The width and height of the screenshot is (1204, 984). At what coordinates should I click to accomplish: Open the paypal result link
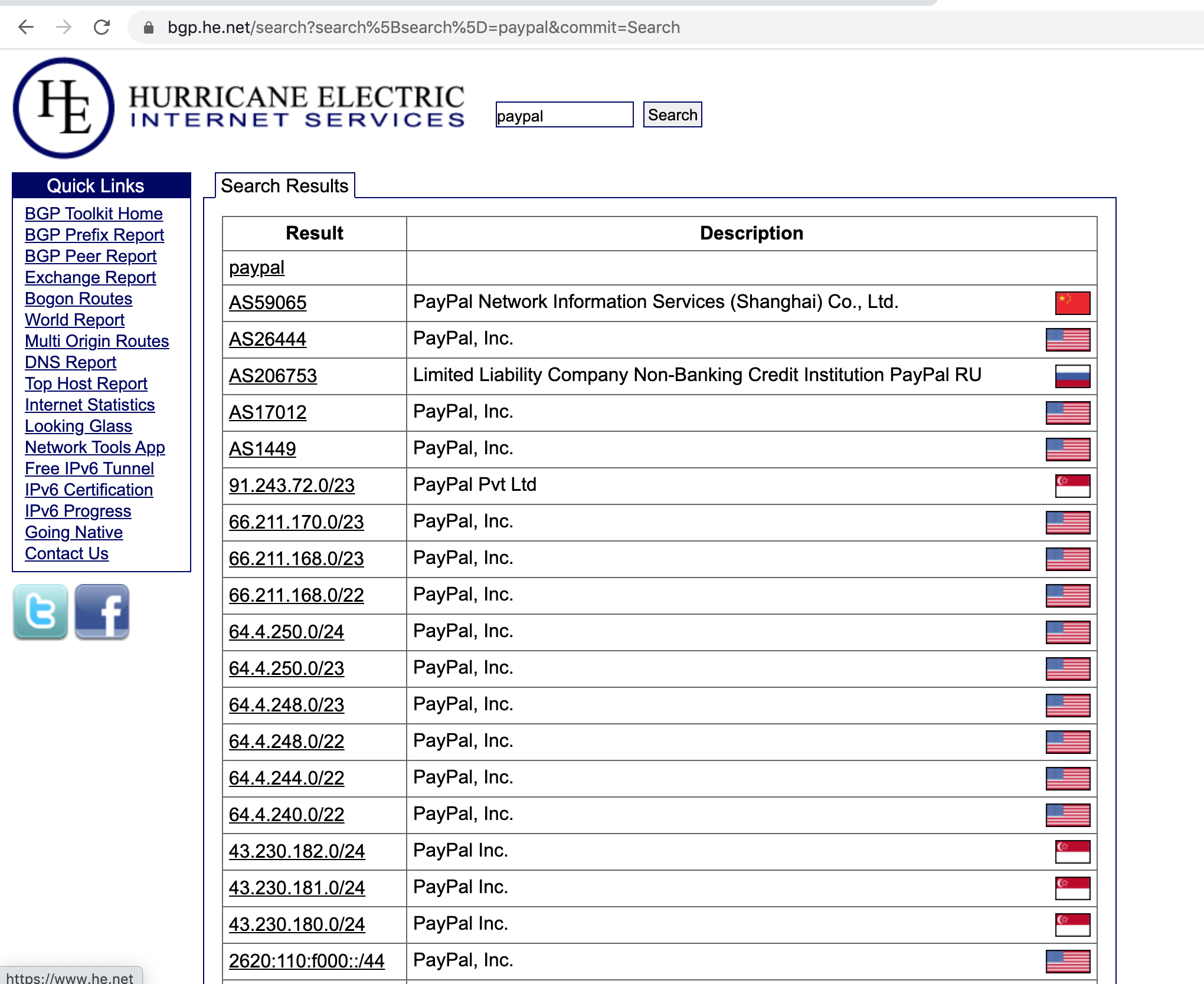click(x=257, y=268)
